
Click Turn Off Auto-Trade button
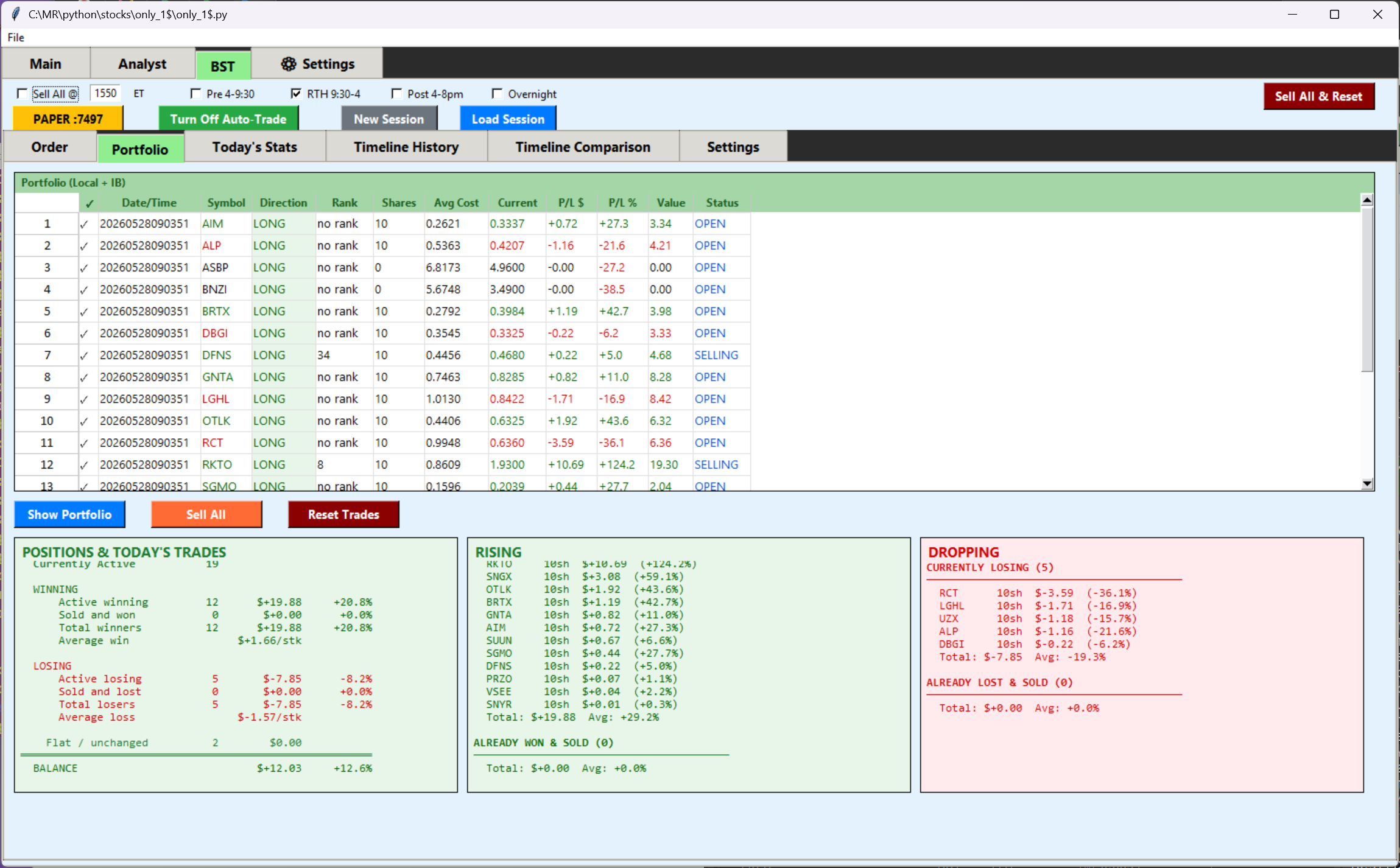pos(228,119)
